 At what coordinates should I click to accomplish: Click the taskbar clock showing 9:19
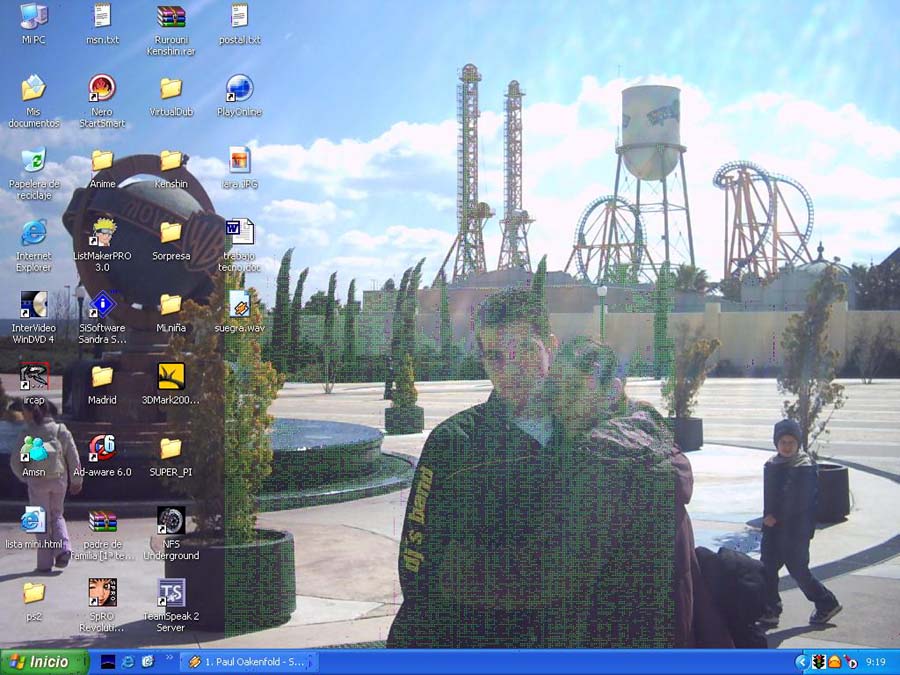[x=875, y=662]
